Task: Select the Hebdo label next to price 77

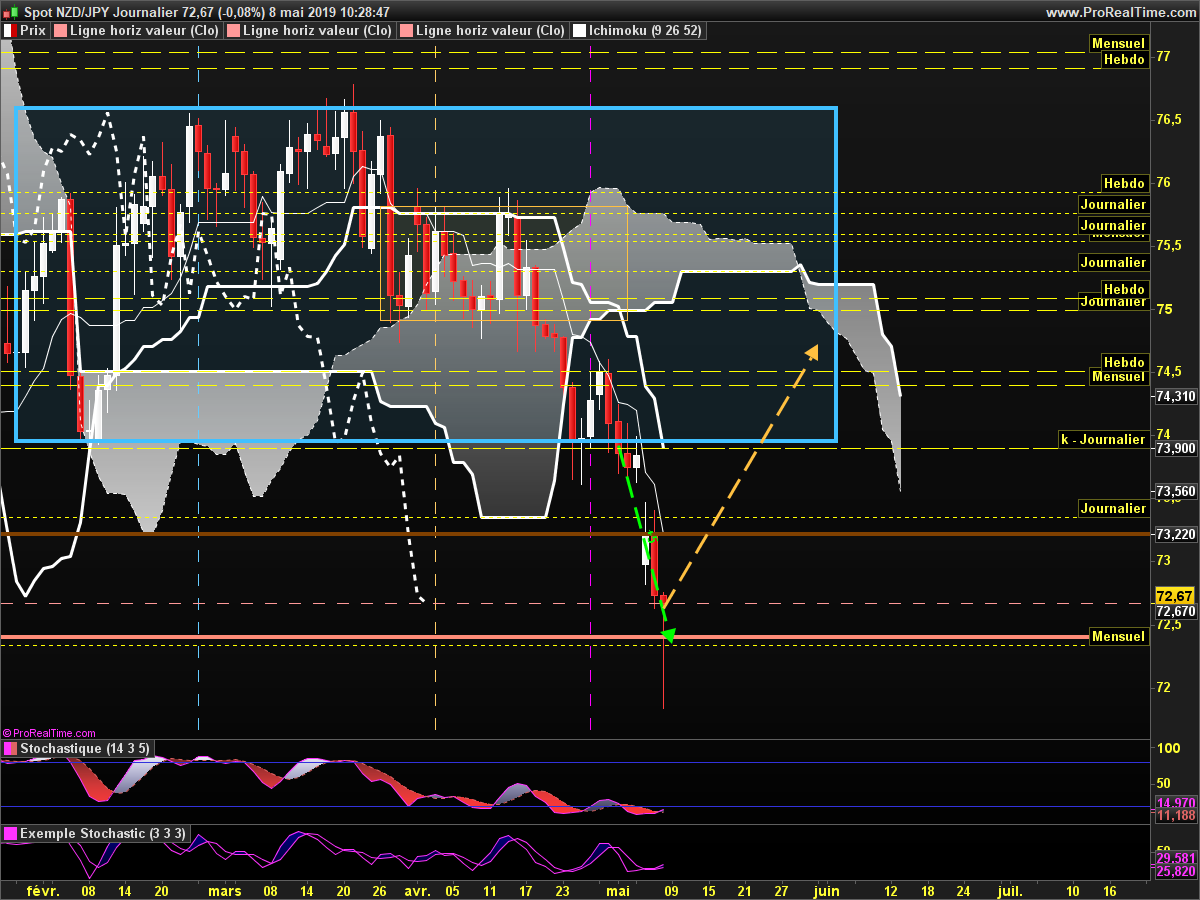Action: click(1124, 60)
